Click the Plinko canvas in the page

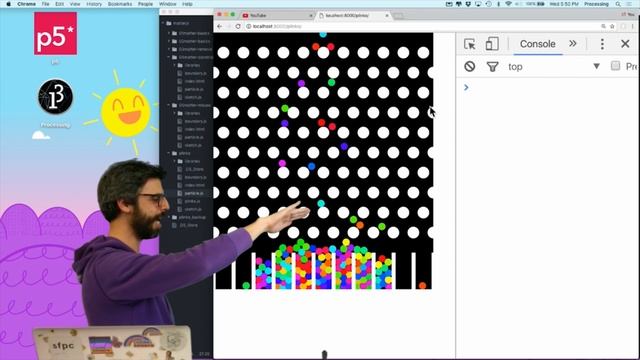pos(323,161)
